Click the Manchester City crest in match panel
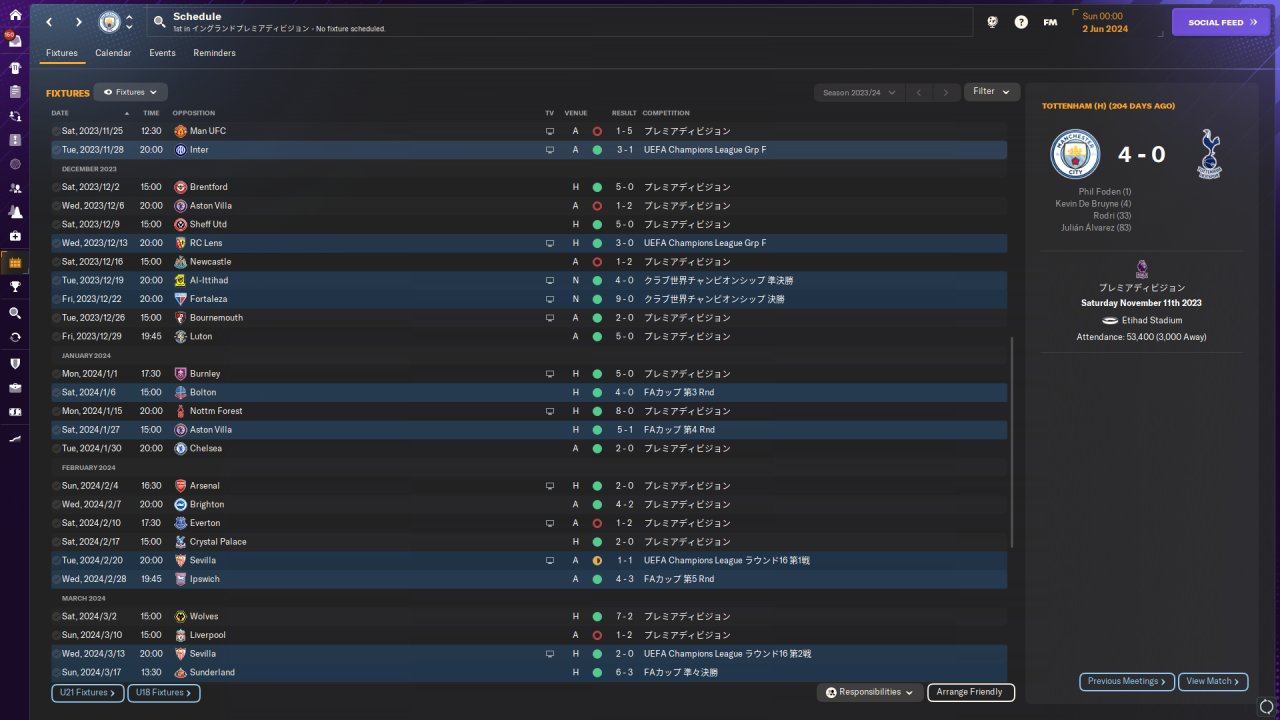Image resolution: width=1280 pixels, height=720 pixels. (1075, 154)
